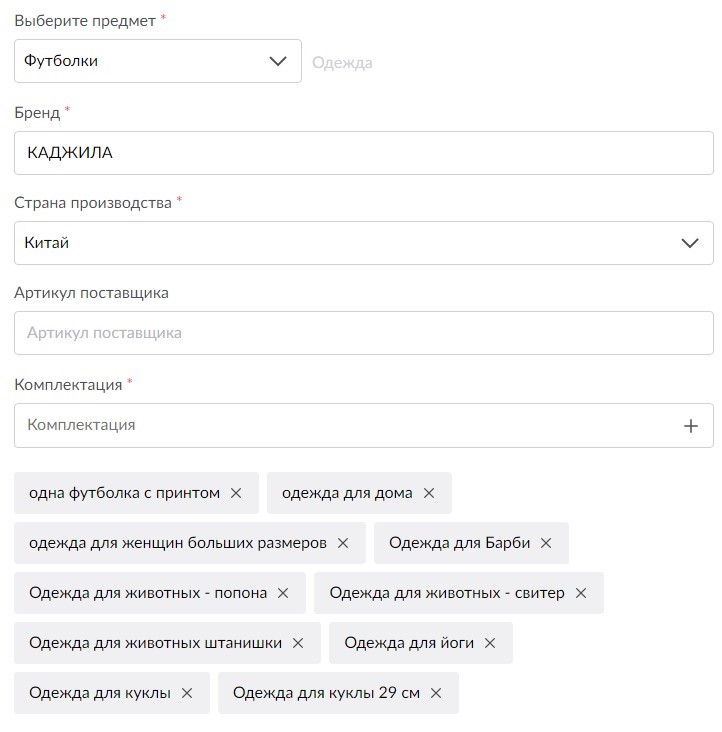Remove the 'одежда для дома' tag
Screen dimensions: 722x732
(x=429, y=493)
